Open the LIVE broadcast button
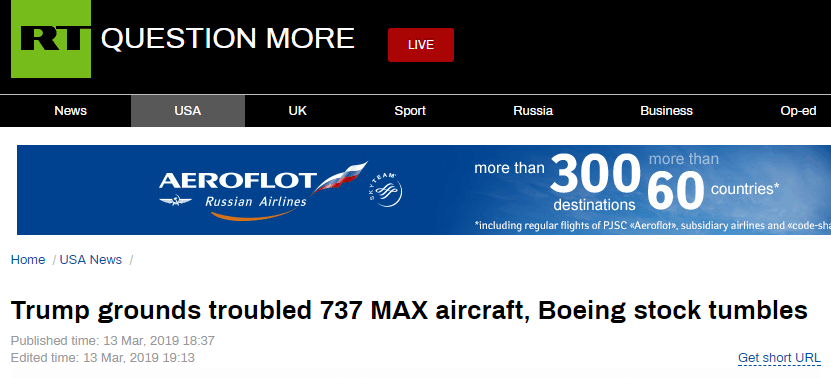 421,45
